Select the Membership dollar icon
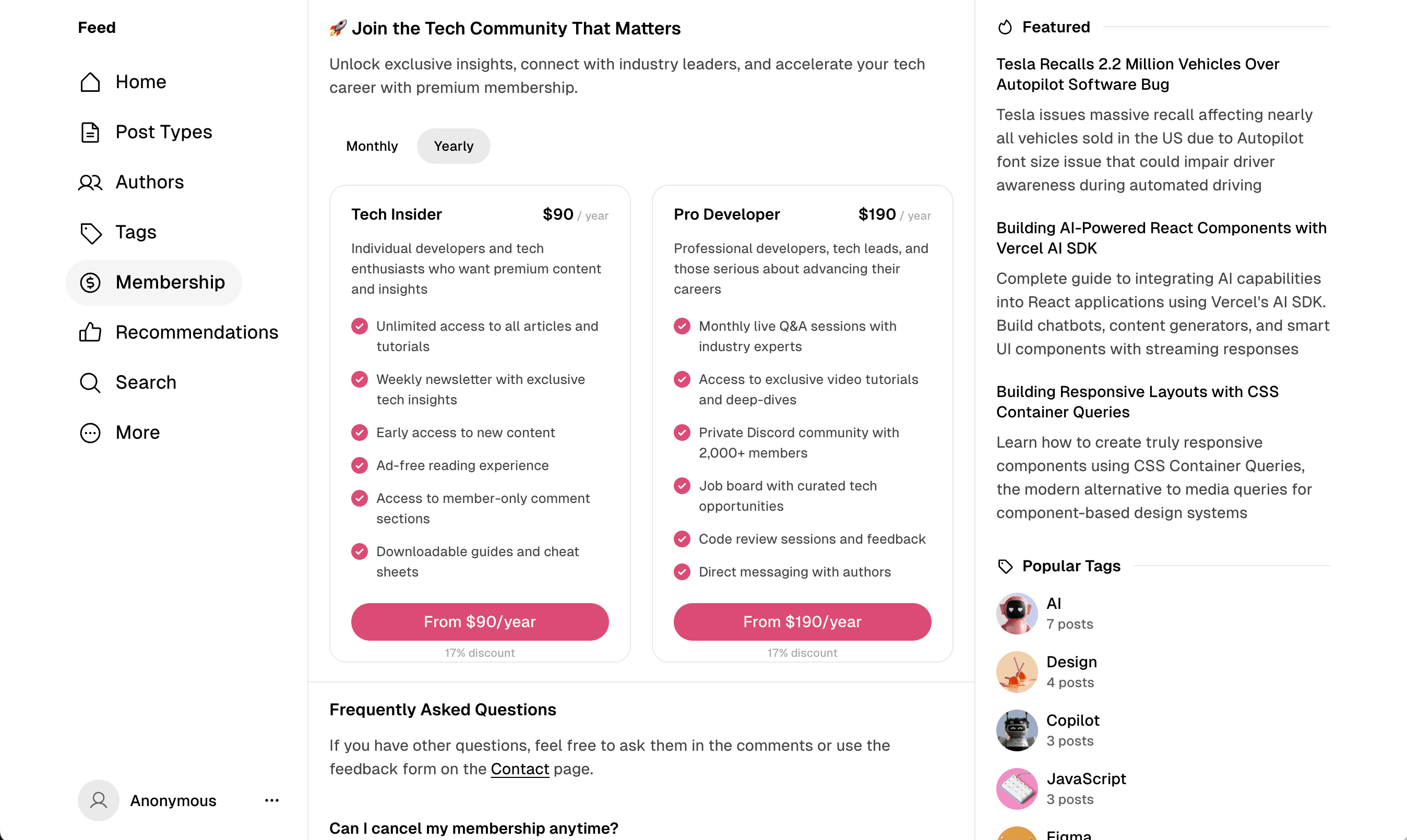Screen dimensions: 1407x840 coord(91,282)
